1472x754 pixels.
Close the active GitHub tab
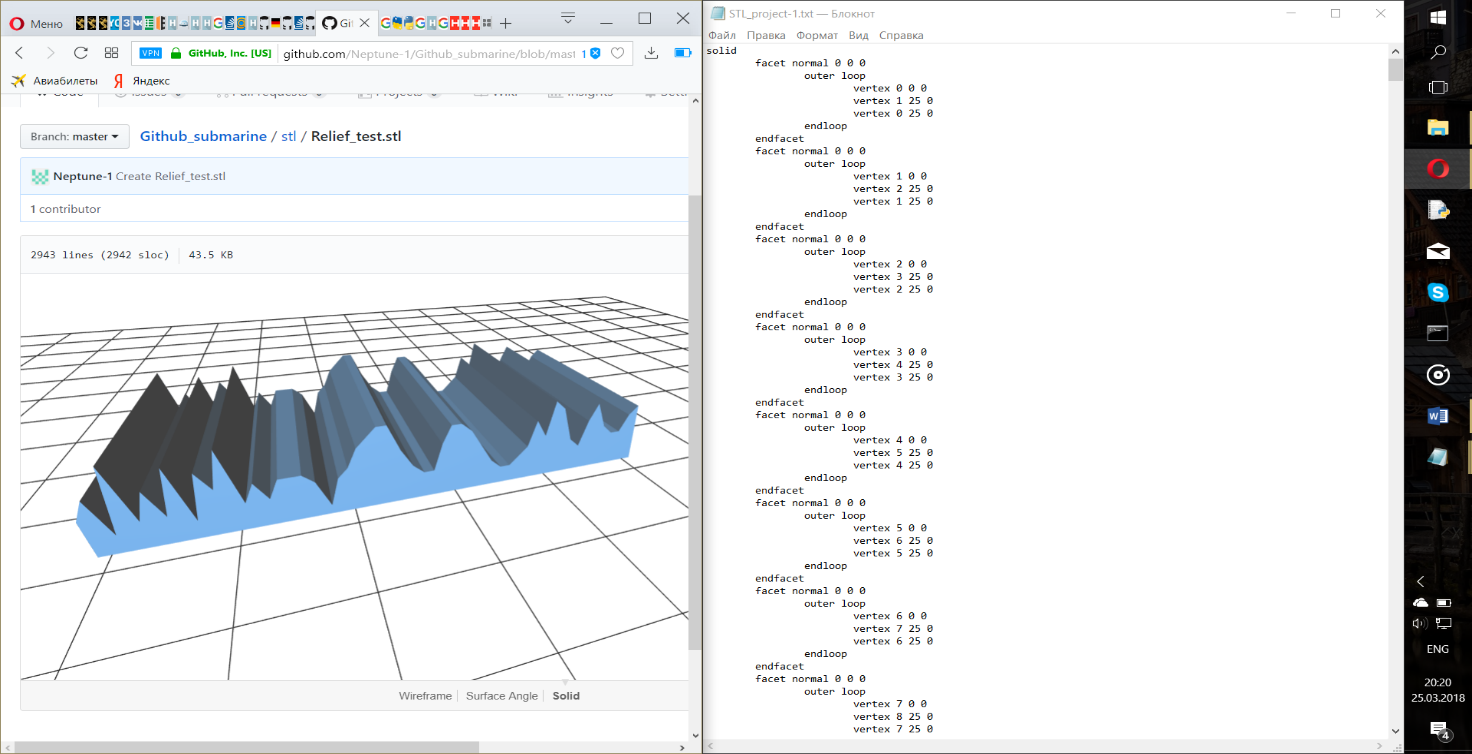(x=364, y=23)
